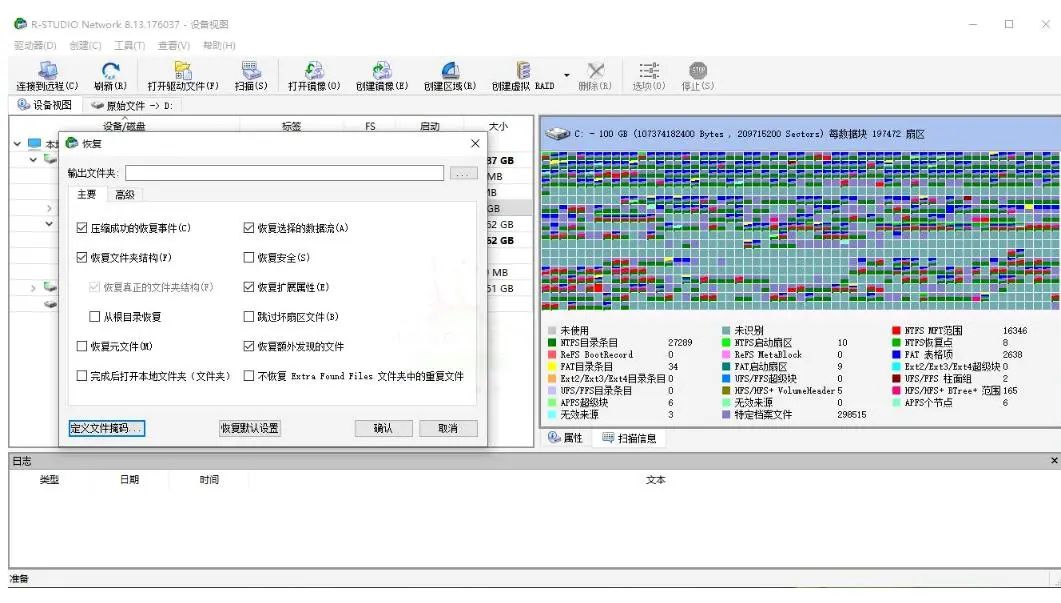
Task: Collapse the first disk tree node
Action: tap(32, 160)
